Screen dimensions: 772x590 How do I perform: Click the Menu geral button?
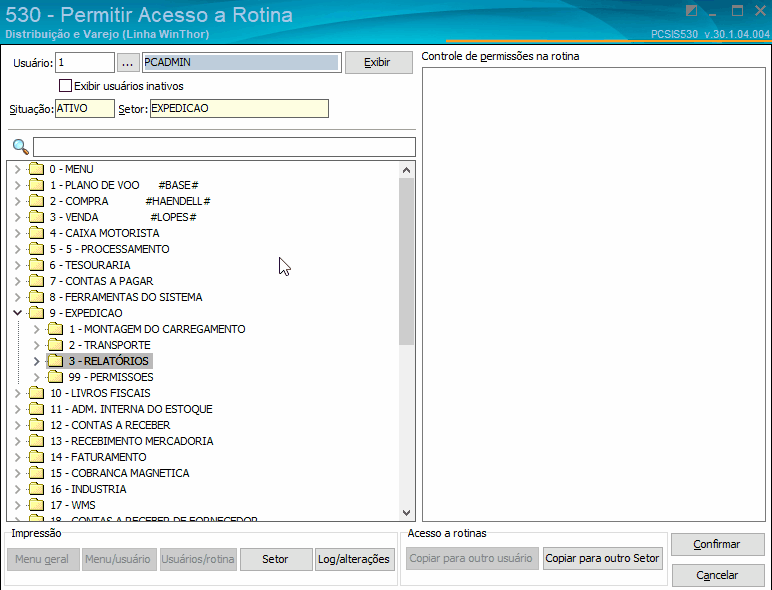click(43, 559)
